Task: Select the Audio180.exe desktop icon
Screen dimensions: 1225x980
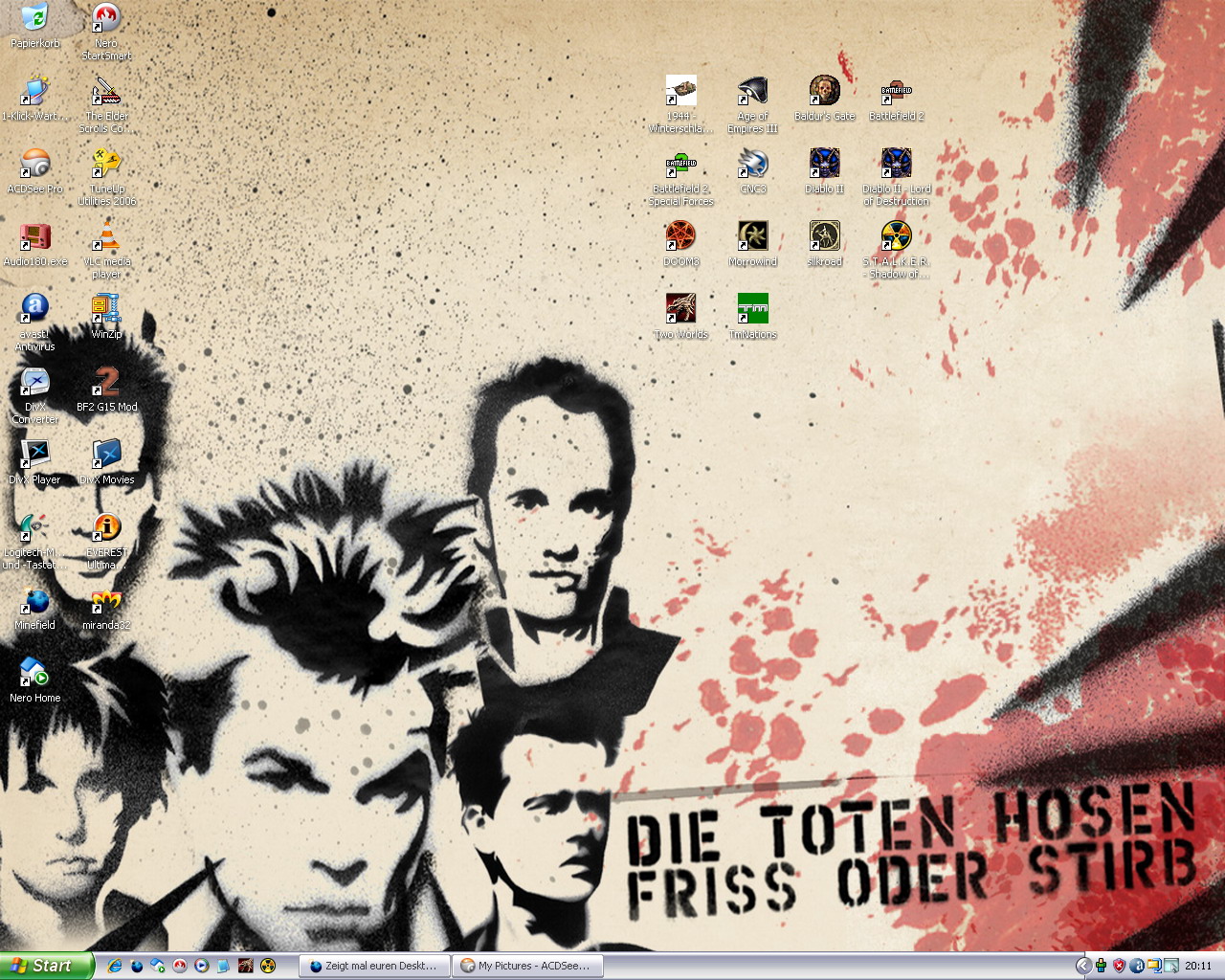Action: (34, 244)
